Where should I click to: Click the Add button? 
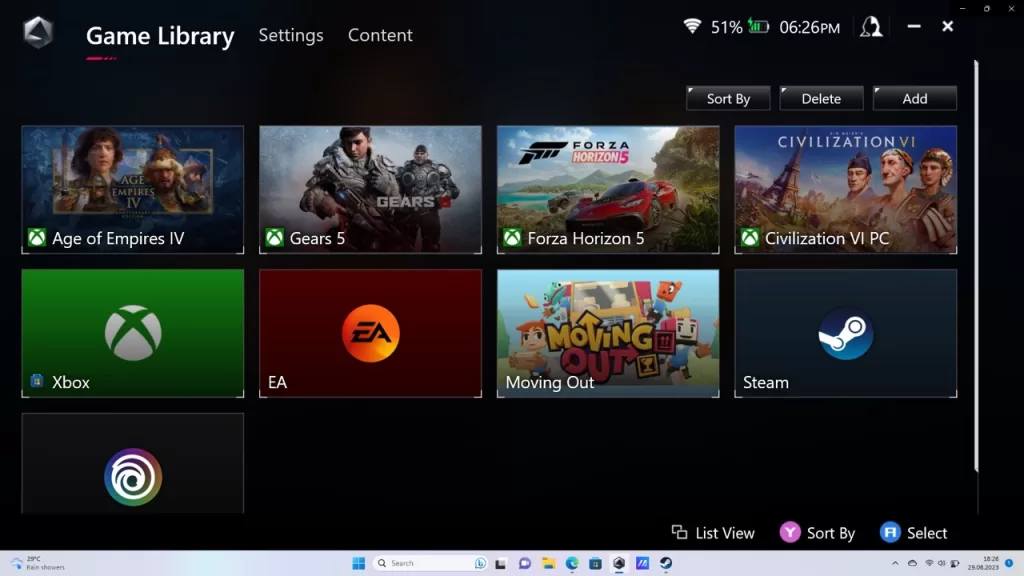(915, 99)
